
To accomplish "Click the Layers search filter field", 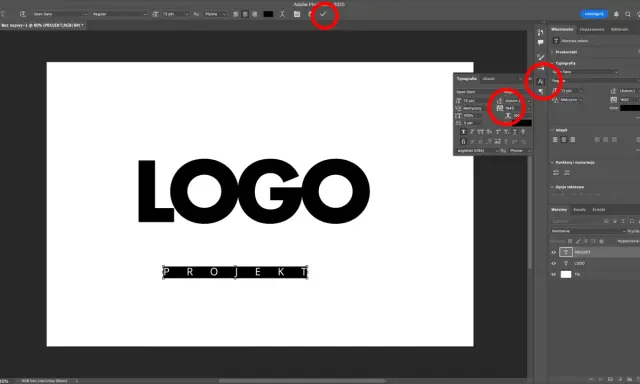I will click(576, 222).
